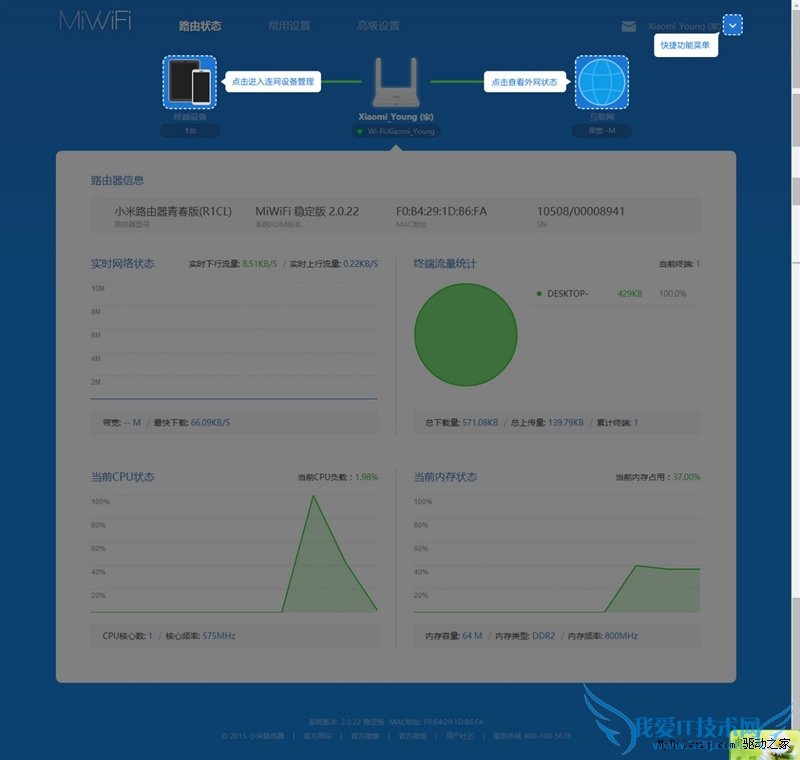This screenshot has height=760, width=800.
Task: Click the CPU usage graph peak
Action: pos(313,497)
